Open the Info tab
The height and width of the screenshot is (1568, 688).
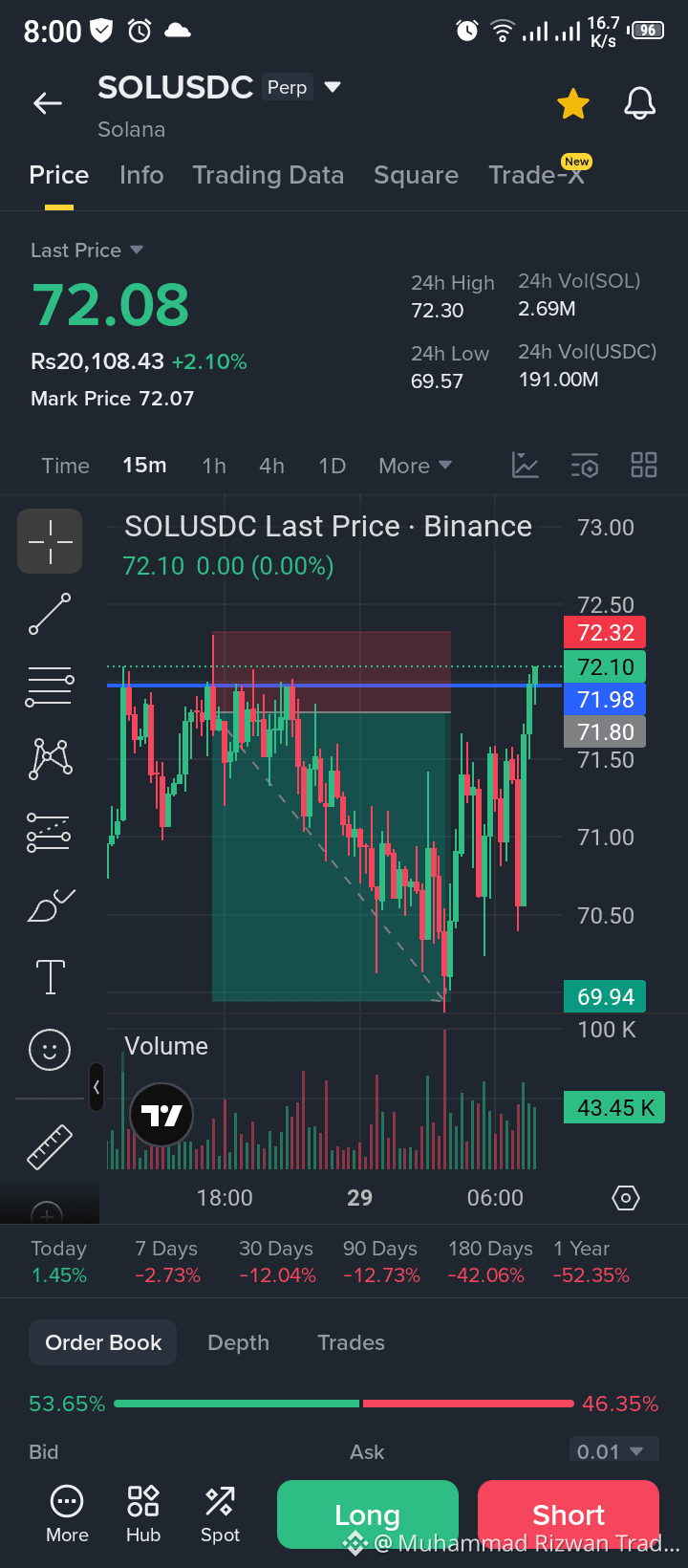click(141, 175)
